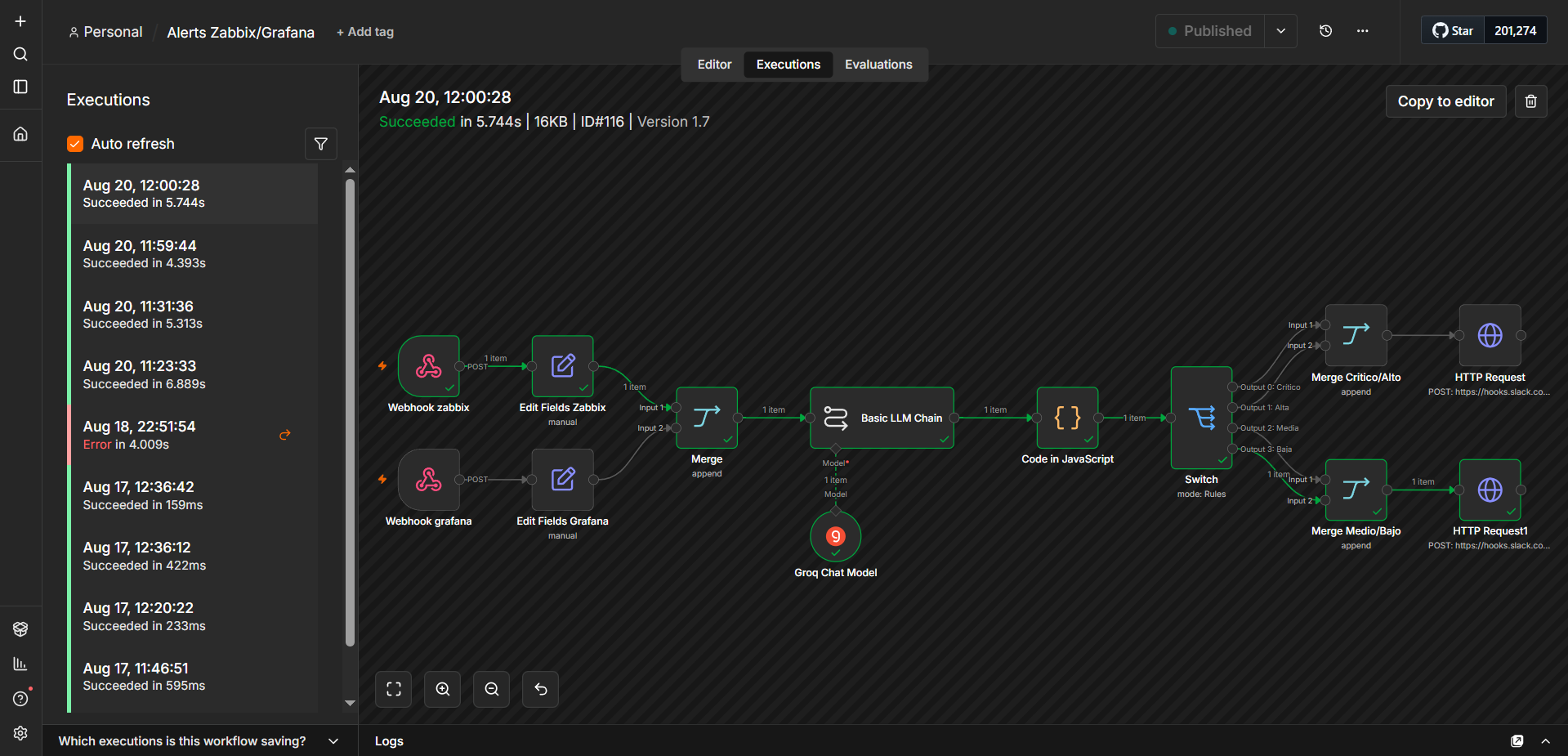Reset the canvas zoom level
Viewport: 1568px width, 756px height.
point(540,689)
